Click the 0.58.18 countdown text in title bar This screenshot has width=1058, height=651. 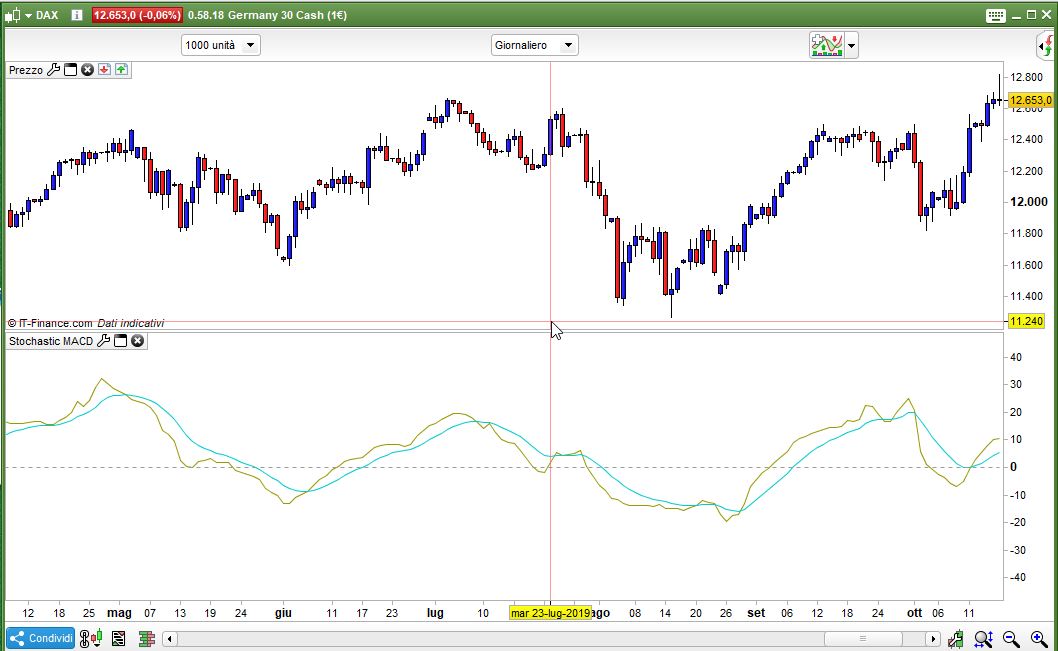click(x=206, y=15)
